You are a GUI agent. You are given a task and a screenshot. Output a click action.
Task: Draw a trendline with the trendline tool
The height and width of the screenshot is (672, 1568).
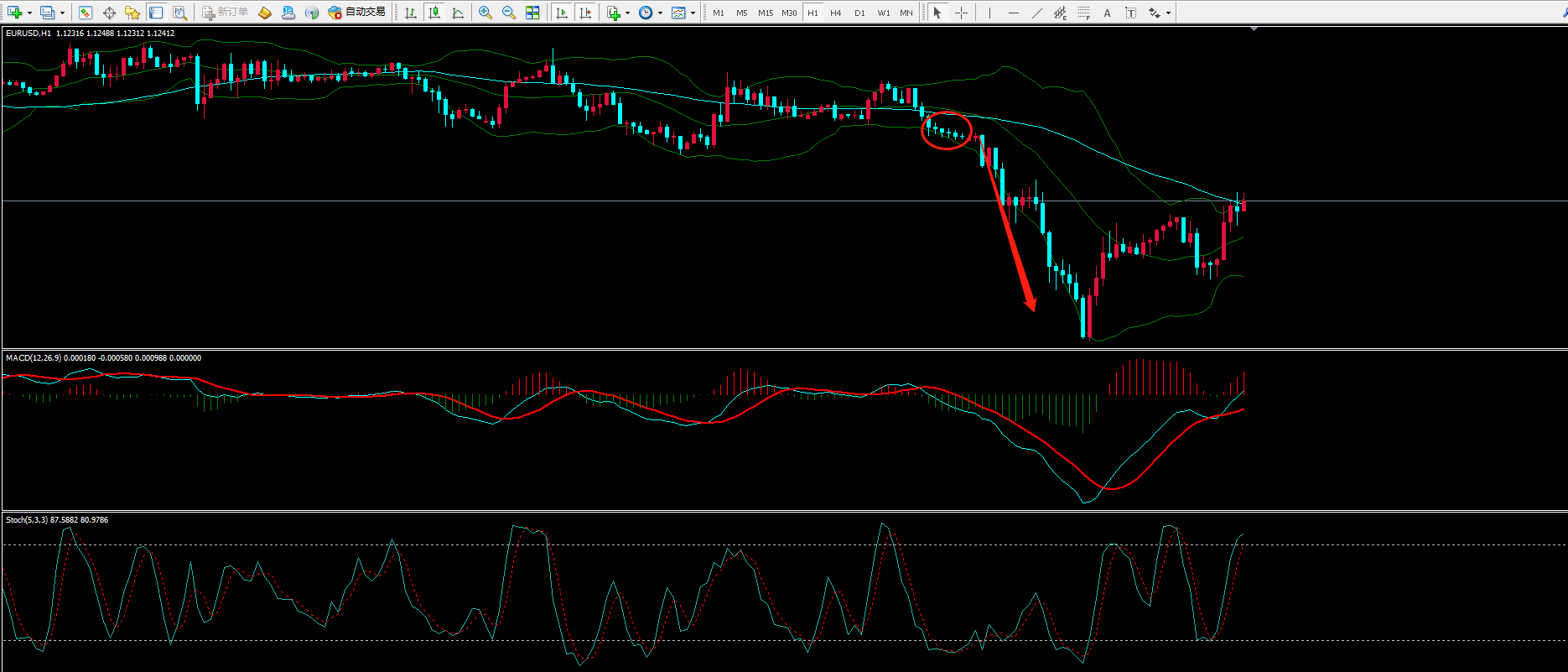1036,13
